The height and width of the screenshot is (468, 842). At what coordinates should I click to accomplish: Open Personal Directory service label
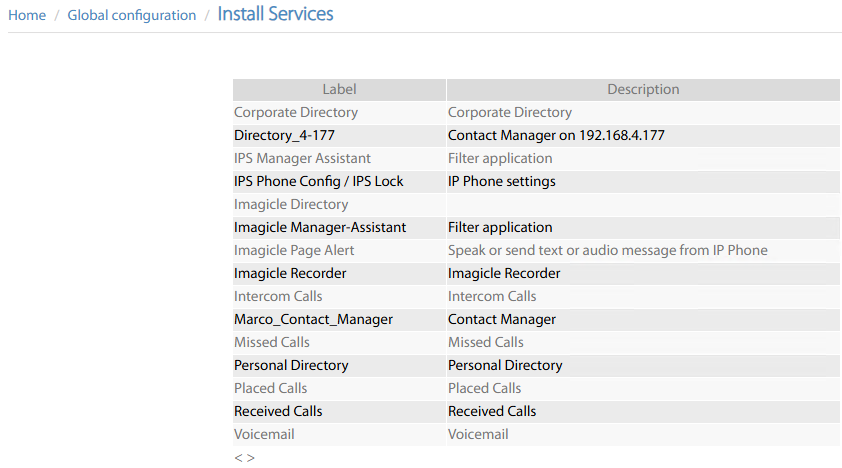point(291,365)
